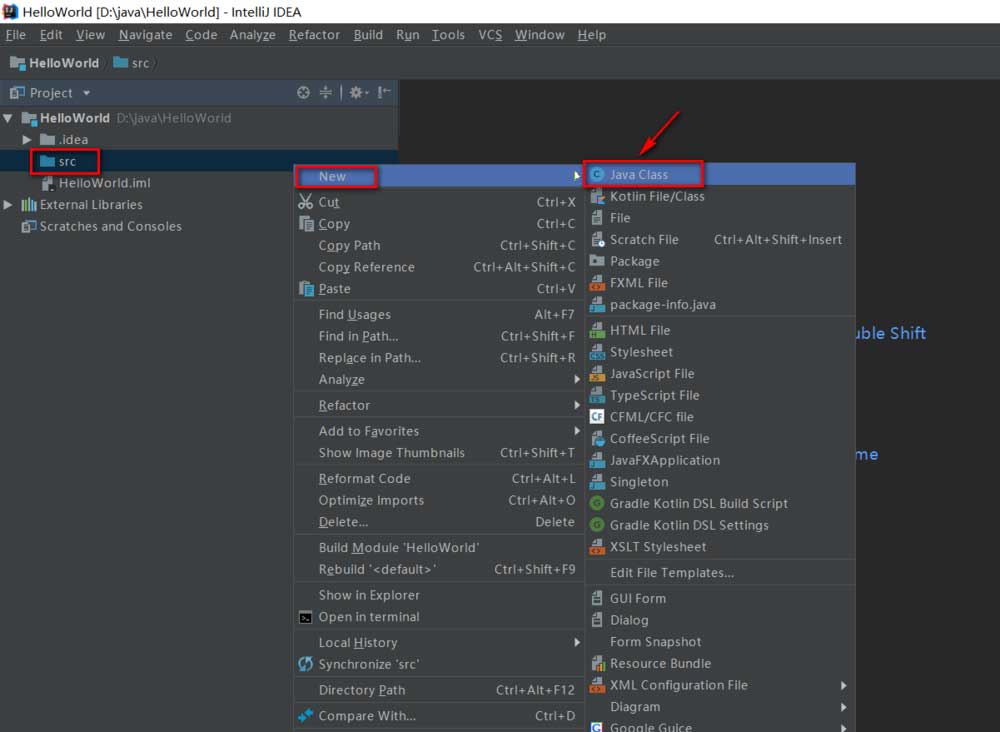
Task: Choose package-info.java item
Action: [x=721, y=305]
